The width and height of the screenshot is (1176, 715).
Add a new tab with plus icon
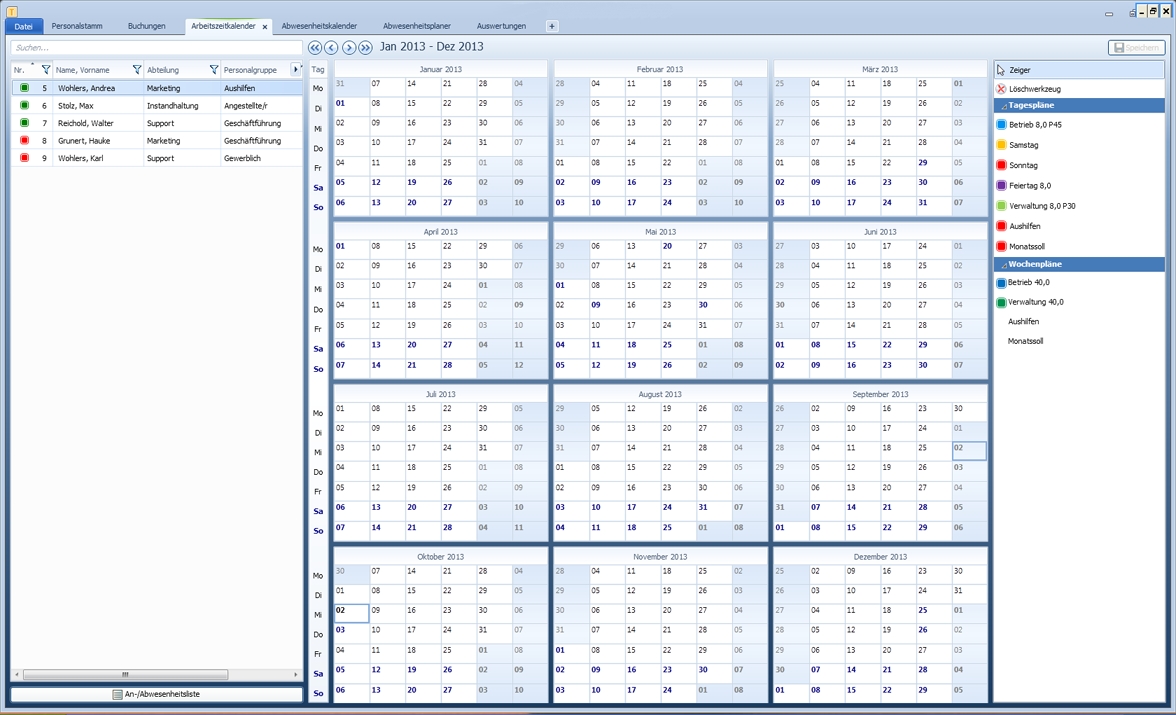[x=551, y=26]
